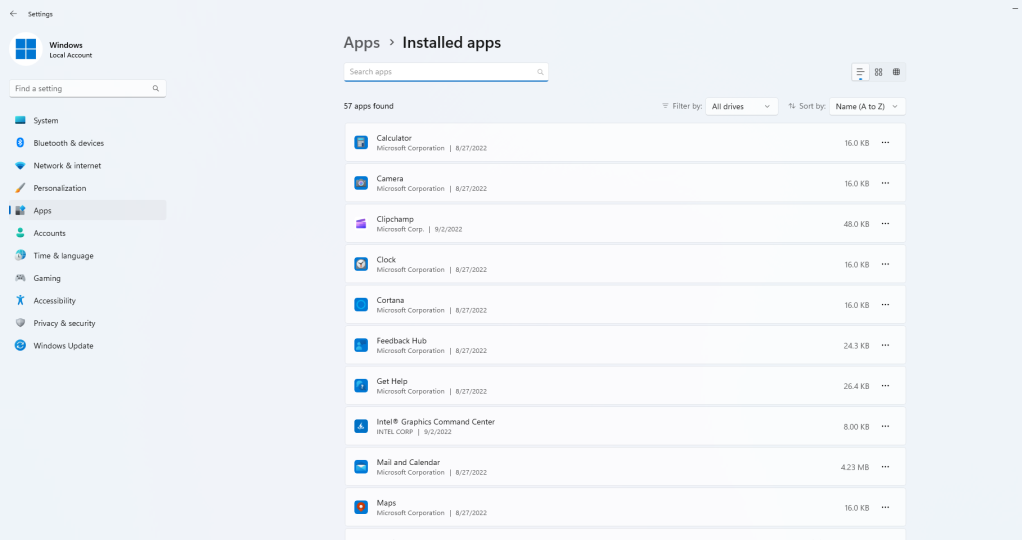Switch to grid view layout
Viewport: 1022px width, 540px height.
[x=878, y=72]
